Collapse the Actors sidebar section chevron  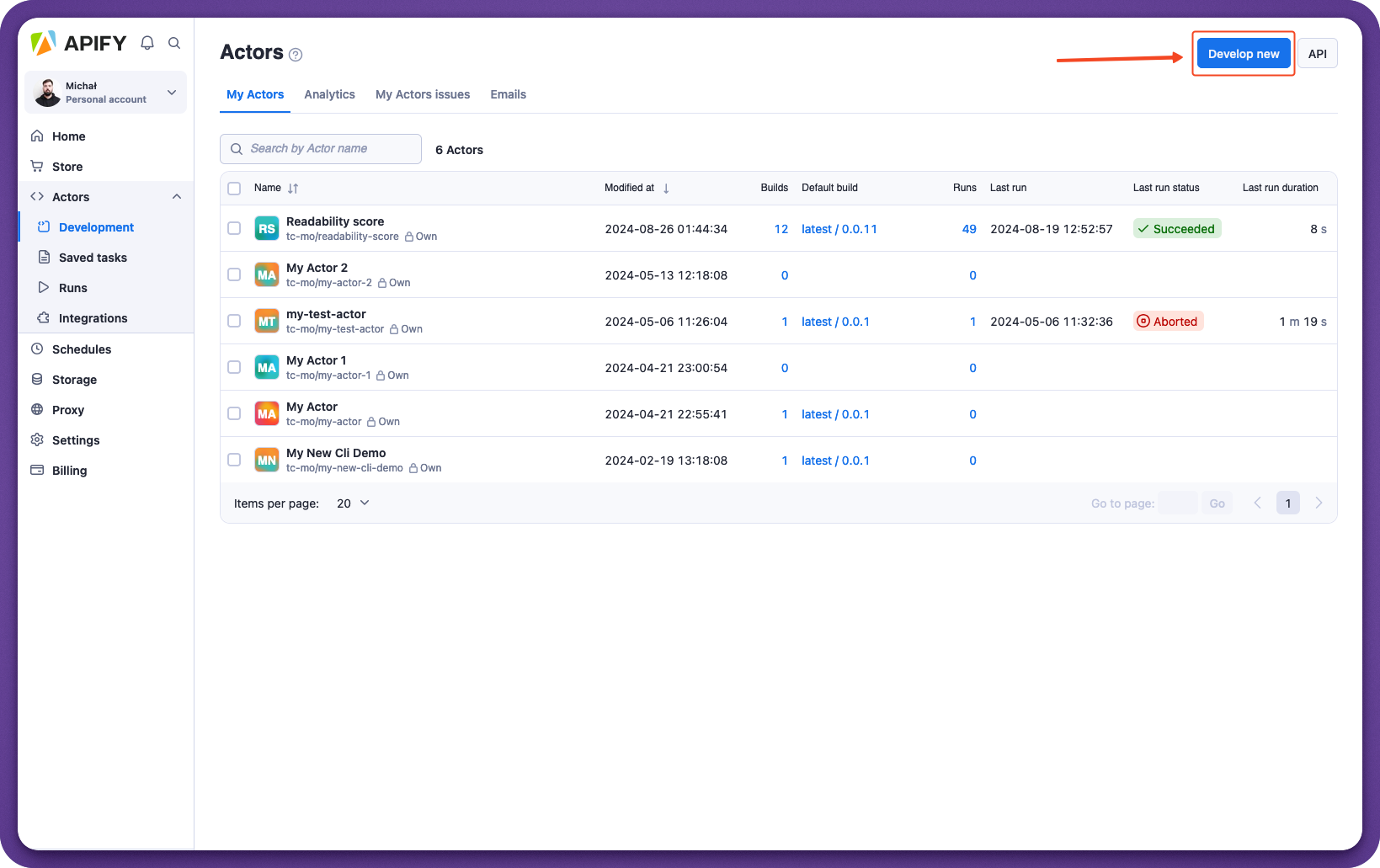[177, 197]
